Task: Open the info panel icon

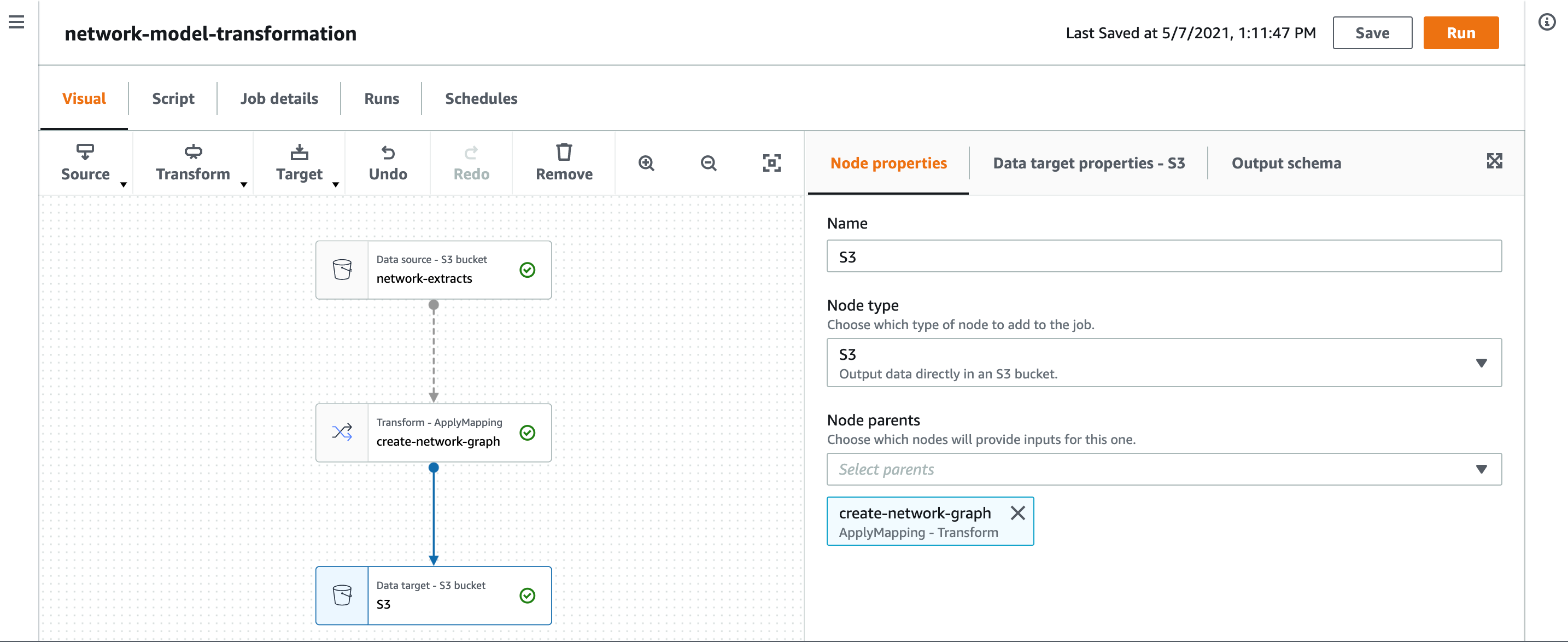Action: (x=1547, y=22)
